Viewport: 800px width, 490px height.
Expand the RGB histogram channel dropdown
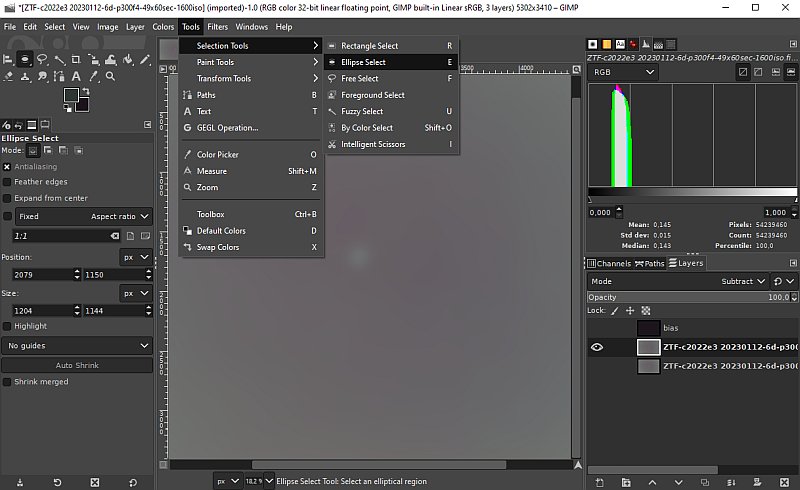pyautogui.click(x=623, y=72)
